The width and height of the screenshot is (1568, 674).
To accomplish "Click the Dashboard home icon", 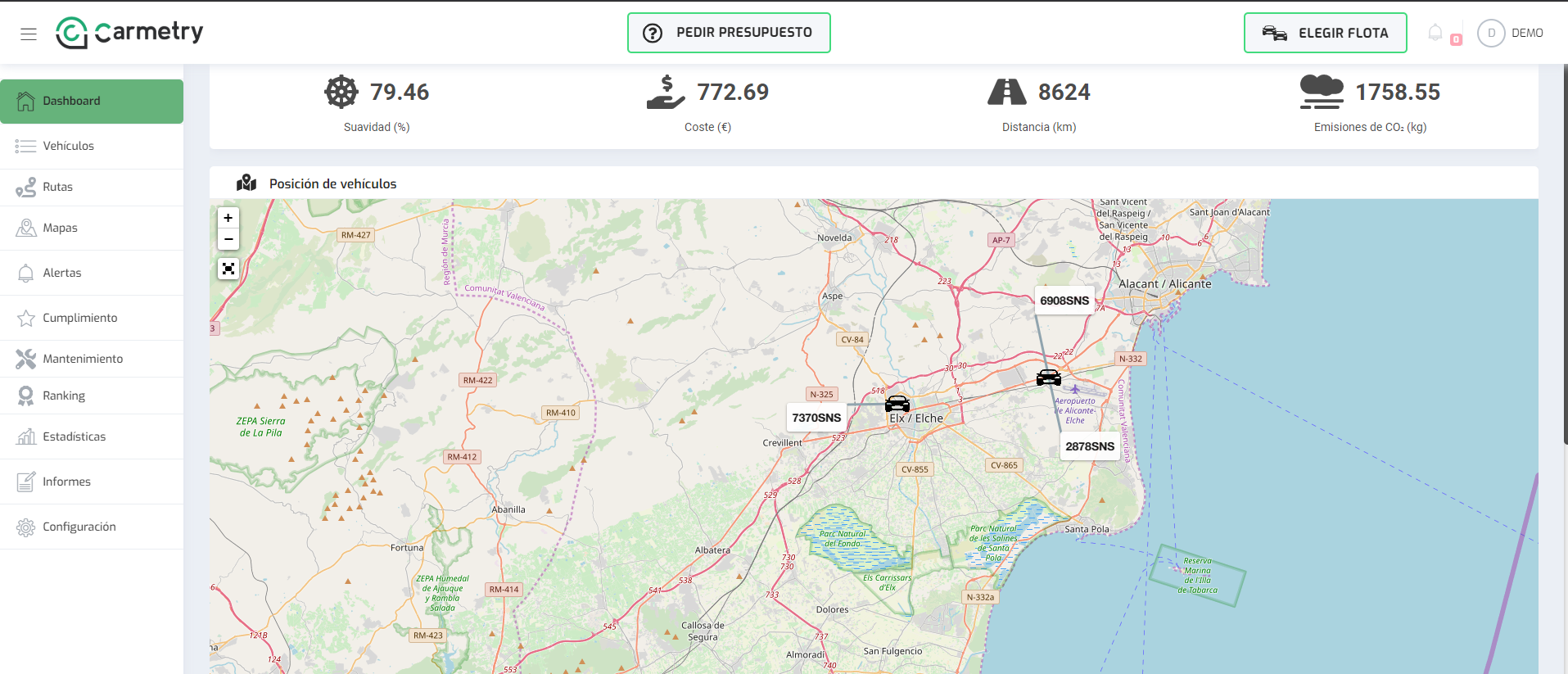I will coord(26,101).
